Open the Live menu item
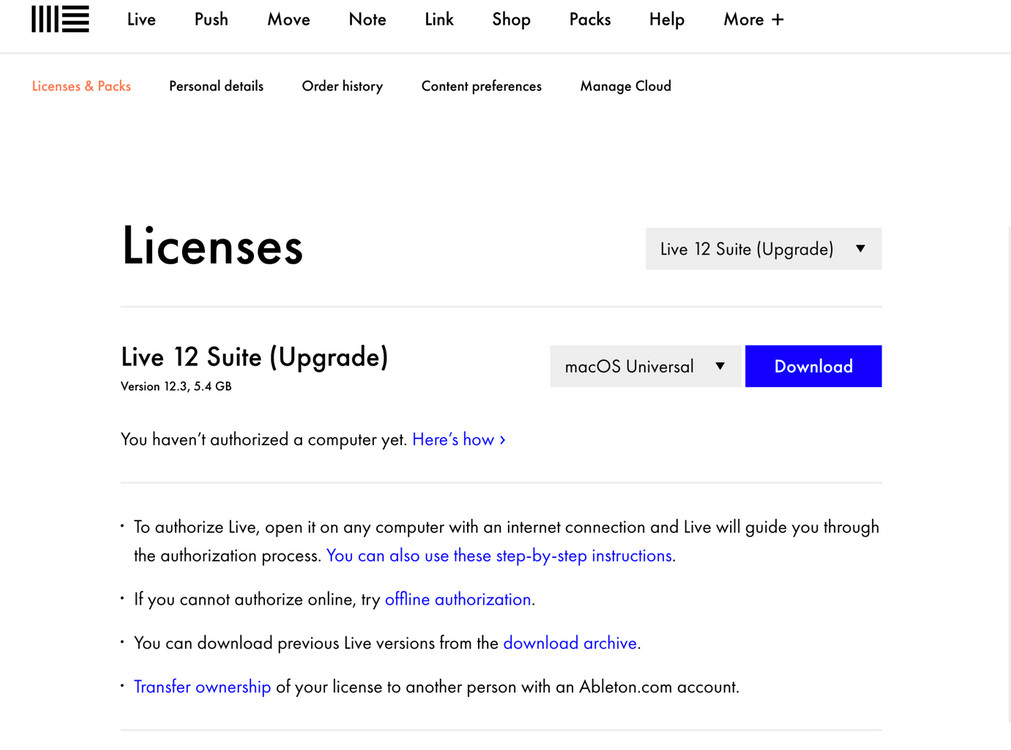The image size is (1011, 750). pyautogui.click(x=141, y=19)
